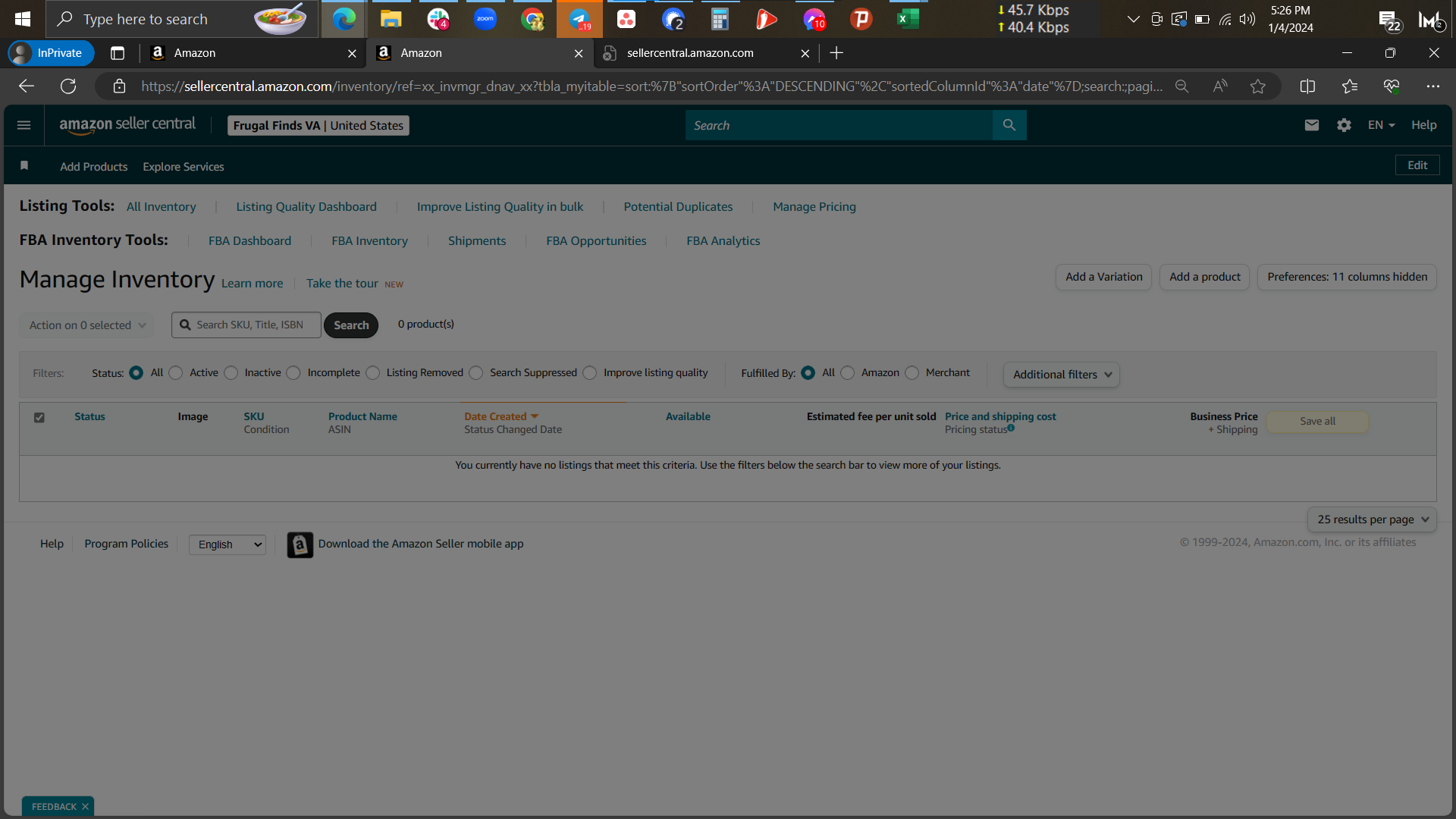The height and width of the screenshot is (819, 1456).
Task: Go back with the browser back arrow
Action: pos(27,86)
